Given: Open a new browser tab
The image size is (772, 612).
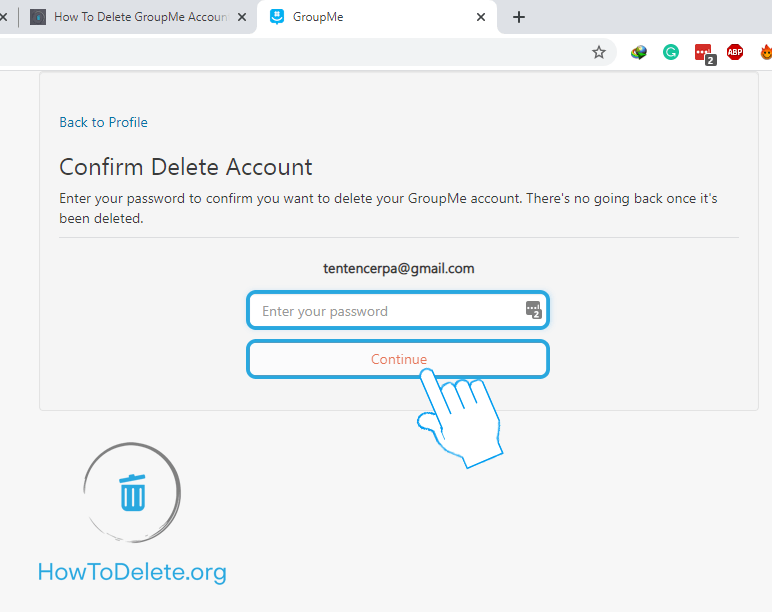Looking at the screenshot, I should click(x=518, y=17).
